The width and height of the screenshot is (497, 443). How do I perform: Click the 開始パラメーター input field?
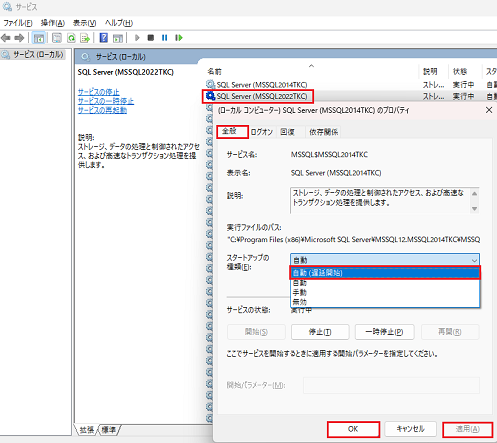pos(391,385)
